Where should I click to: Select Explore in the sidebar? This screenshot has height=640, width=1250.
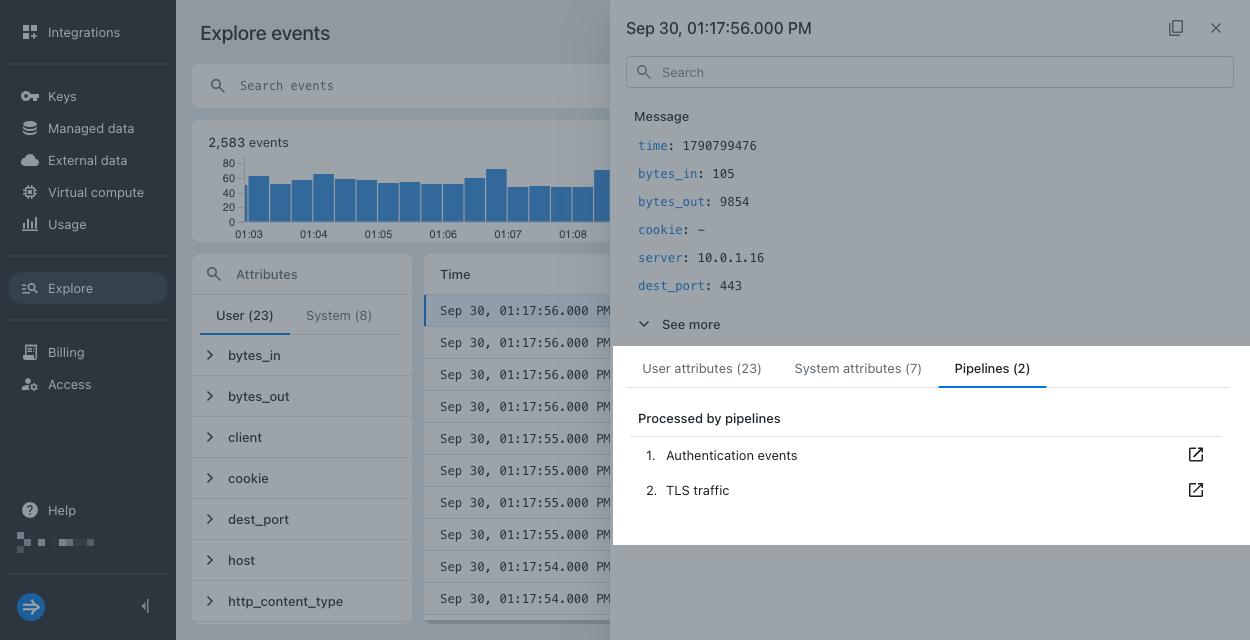coord(88,288)
